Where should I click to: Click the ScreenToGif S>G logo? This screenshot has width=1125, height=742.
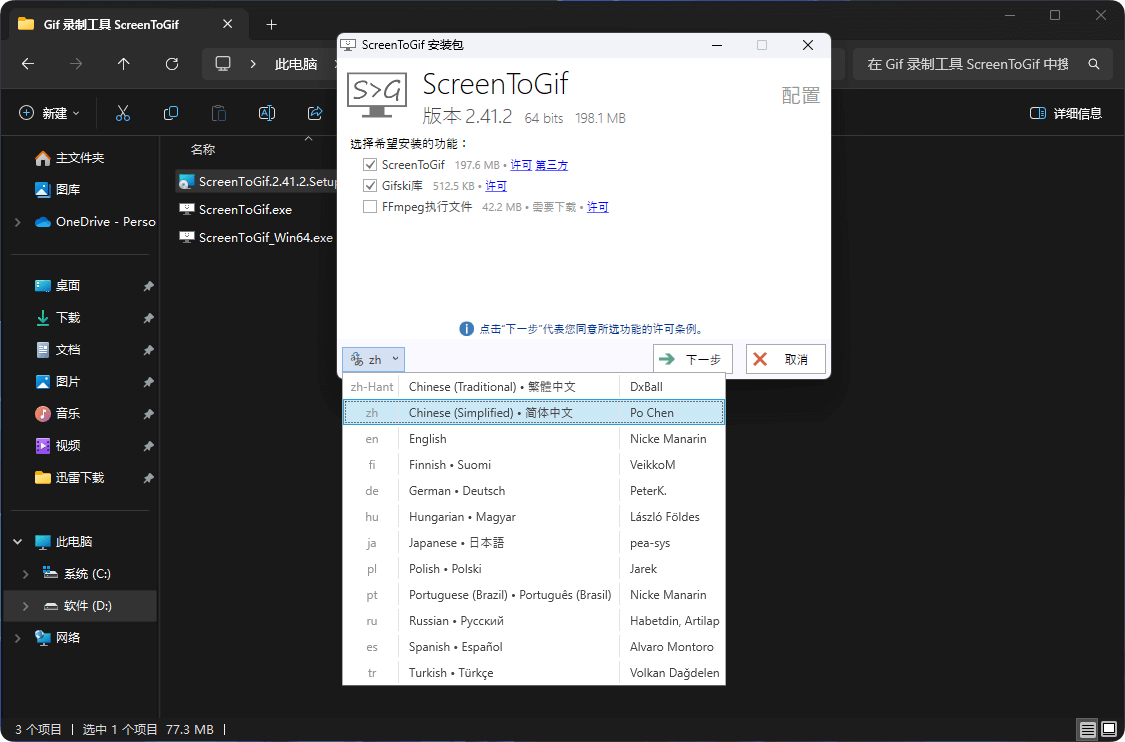(x=377, y=95)
